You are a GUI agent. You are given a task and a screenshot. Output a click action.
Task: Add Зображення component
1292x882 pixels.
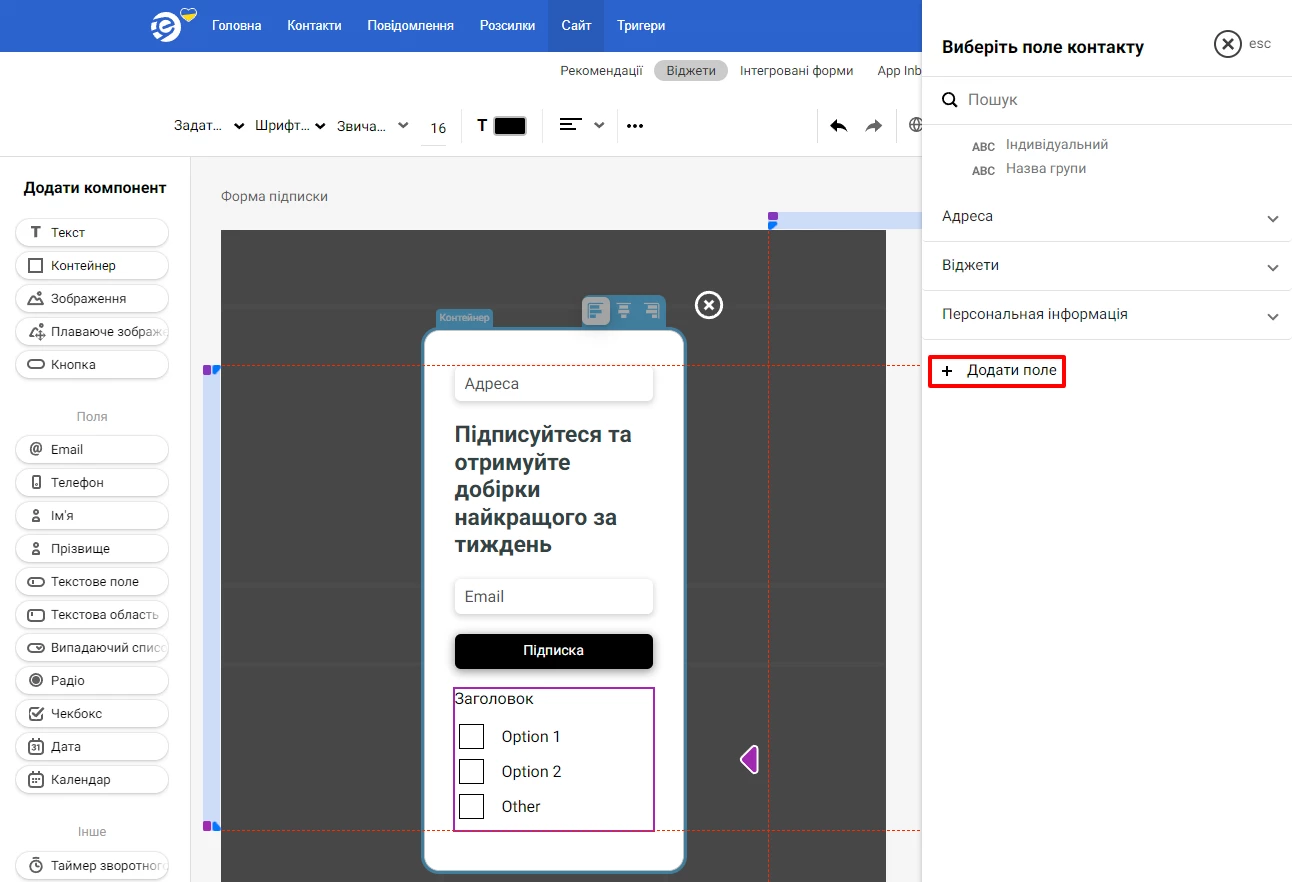point(92,298)
